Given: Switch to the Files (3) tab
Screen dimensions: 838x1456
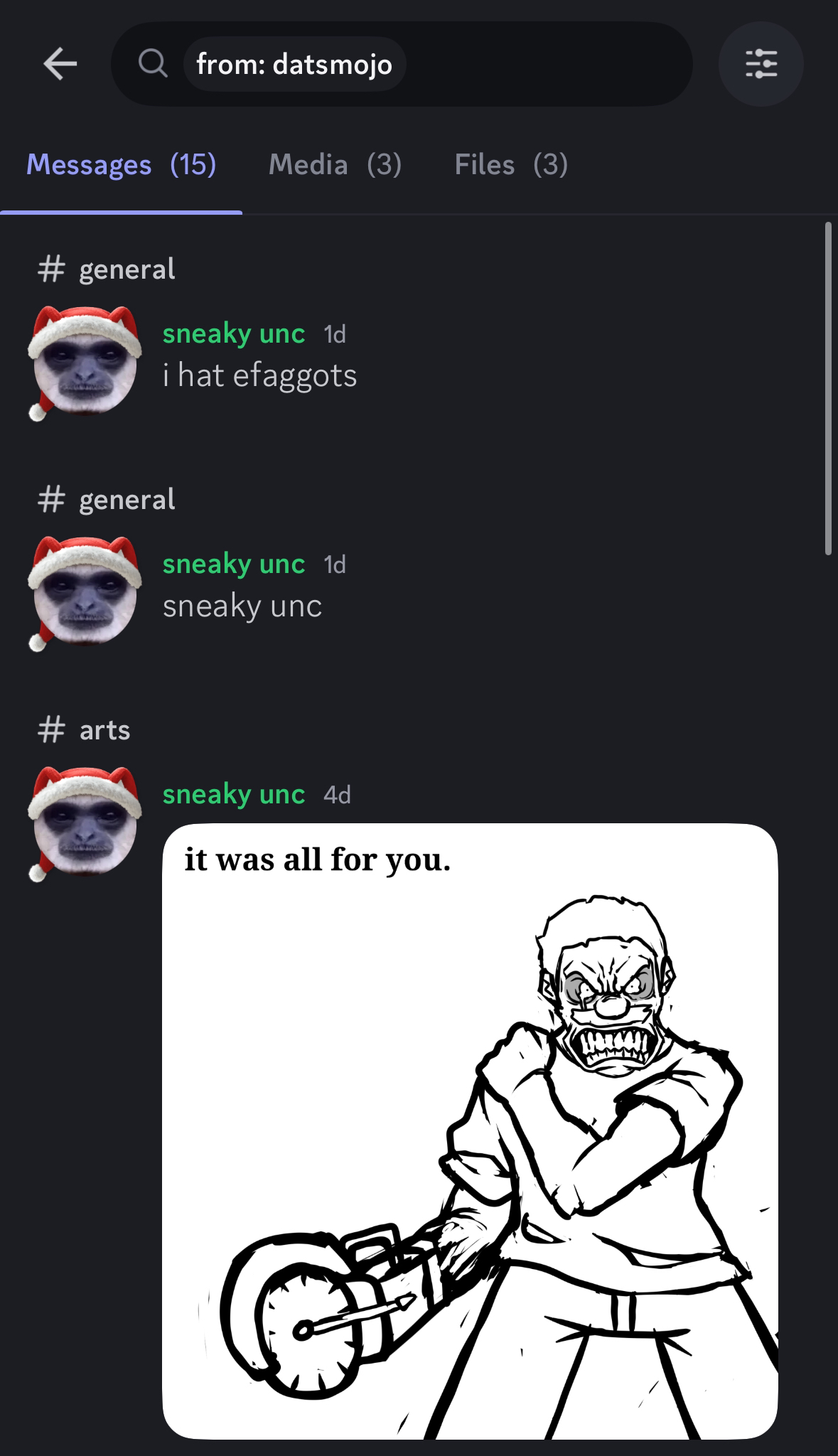Looking at the screenshot, I should click(x=511, y=165).
